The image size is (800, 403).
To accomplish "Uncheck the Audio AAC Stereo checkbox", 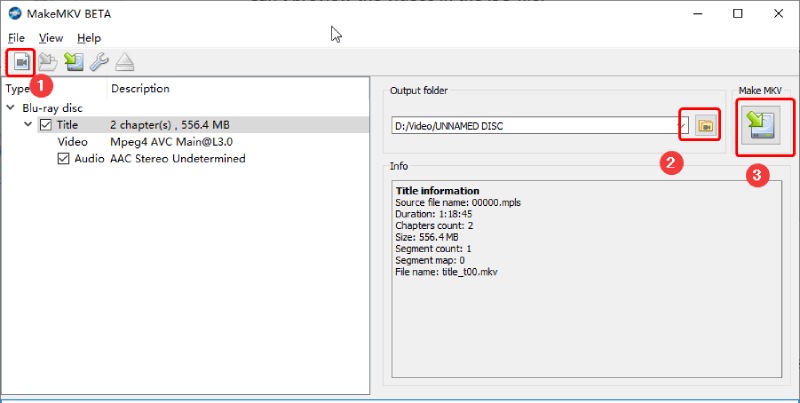I will click(63, 159).
